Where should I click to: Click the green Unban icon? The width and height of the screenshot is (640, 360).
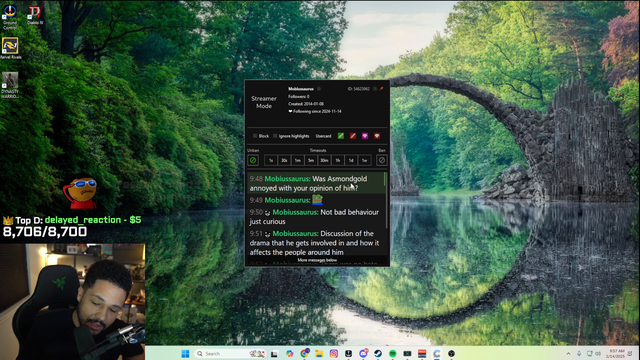point(253,160)
